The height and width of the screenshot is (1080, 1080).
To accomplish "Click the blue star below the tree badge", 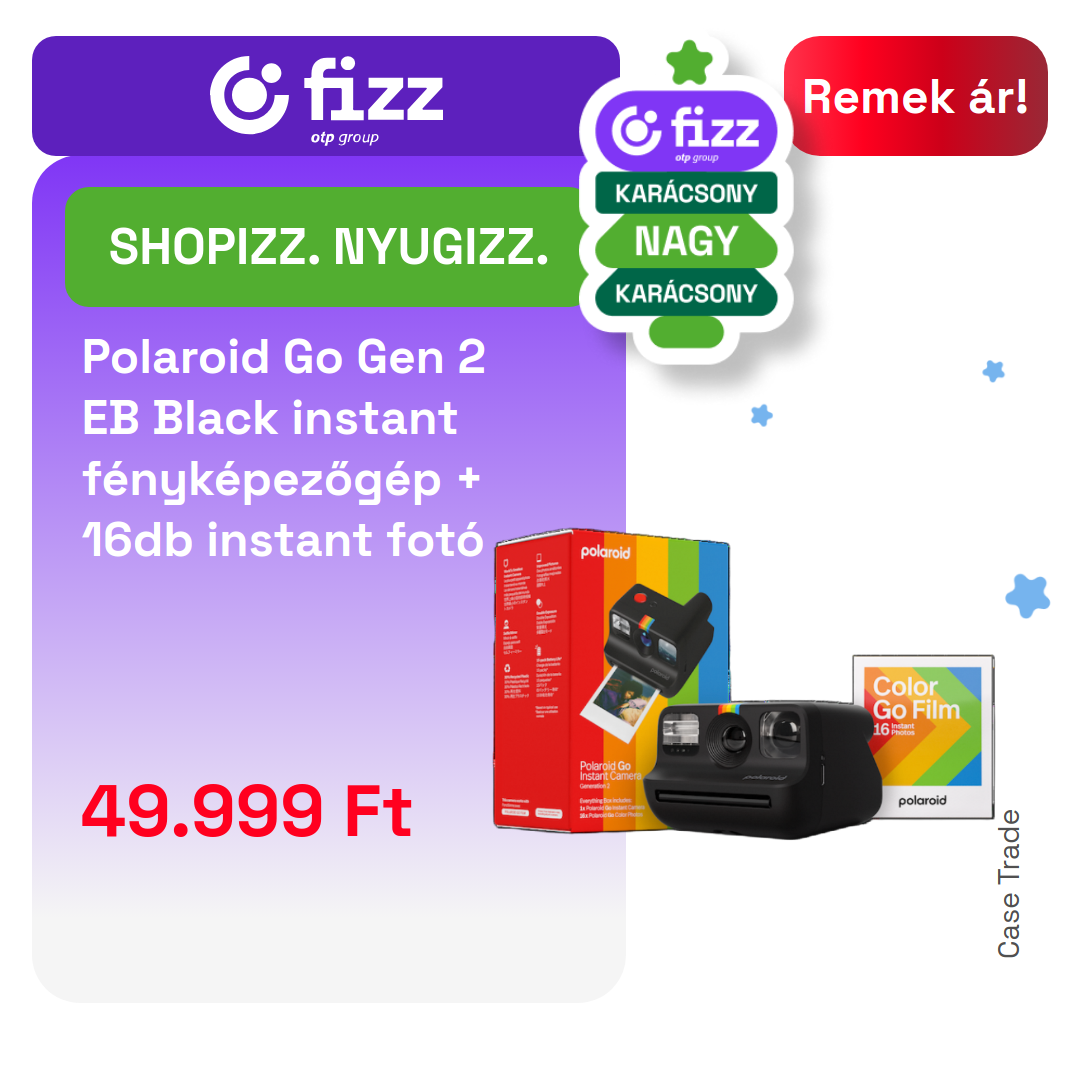I will pos(761,415).
